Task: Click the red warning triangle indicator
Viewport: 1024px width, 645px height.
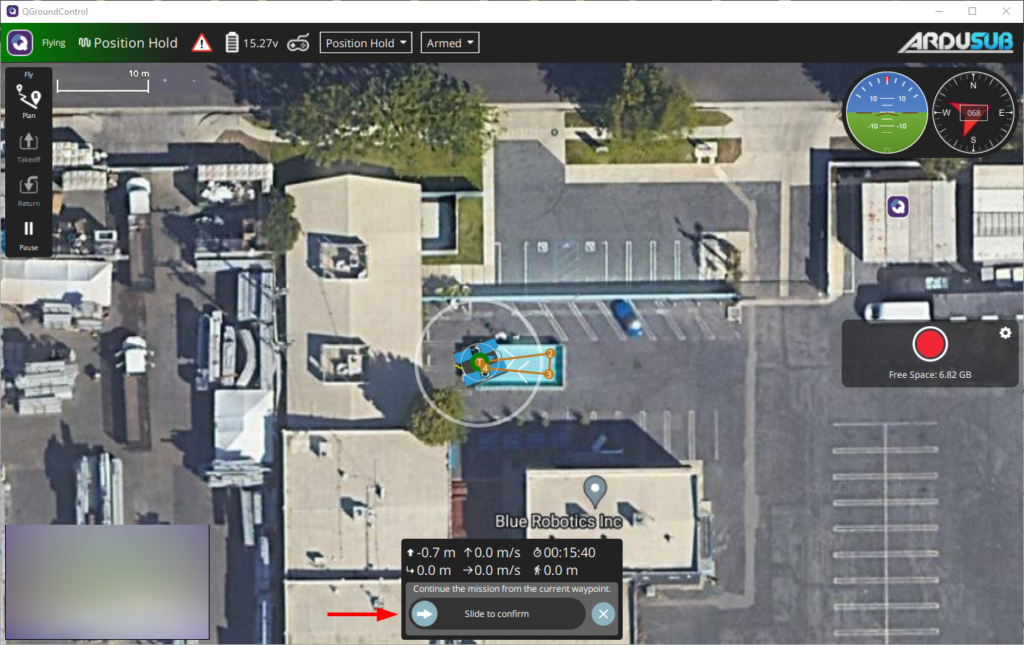Action: click(x=202, y=43)
